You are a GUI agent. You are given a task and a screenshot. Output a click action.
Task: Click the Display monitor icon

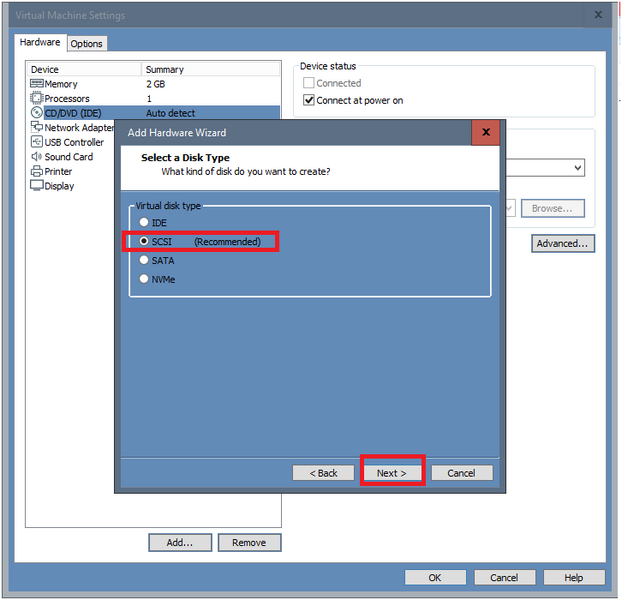tap(37, 186)
